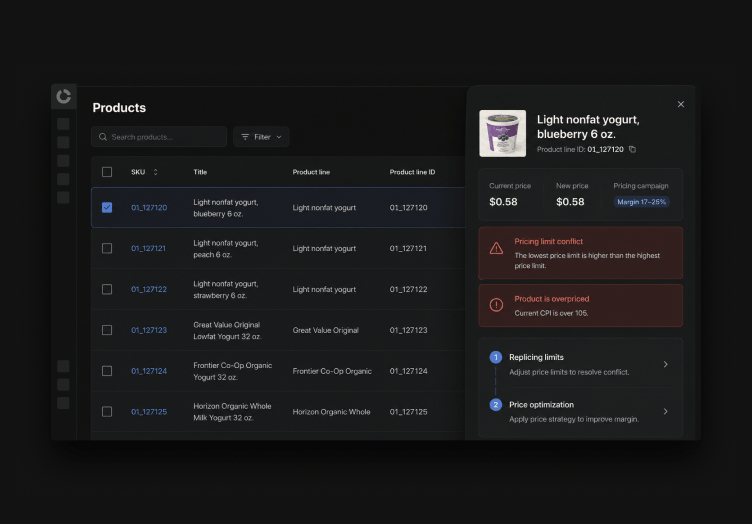Check the row 01_127121 checkbox
This screenshot has height=524, width=752.
(x=107, y=248)
